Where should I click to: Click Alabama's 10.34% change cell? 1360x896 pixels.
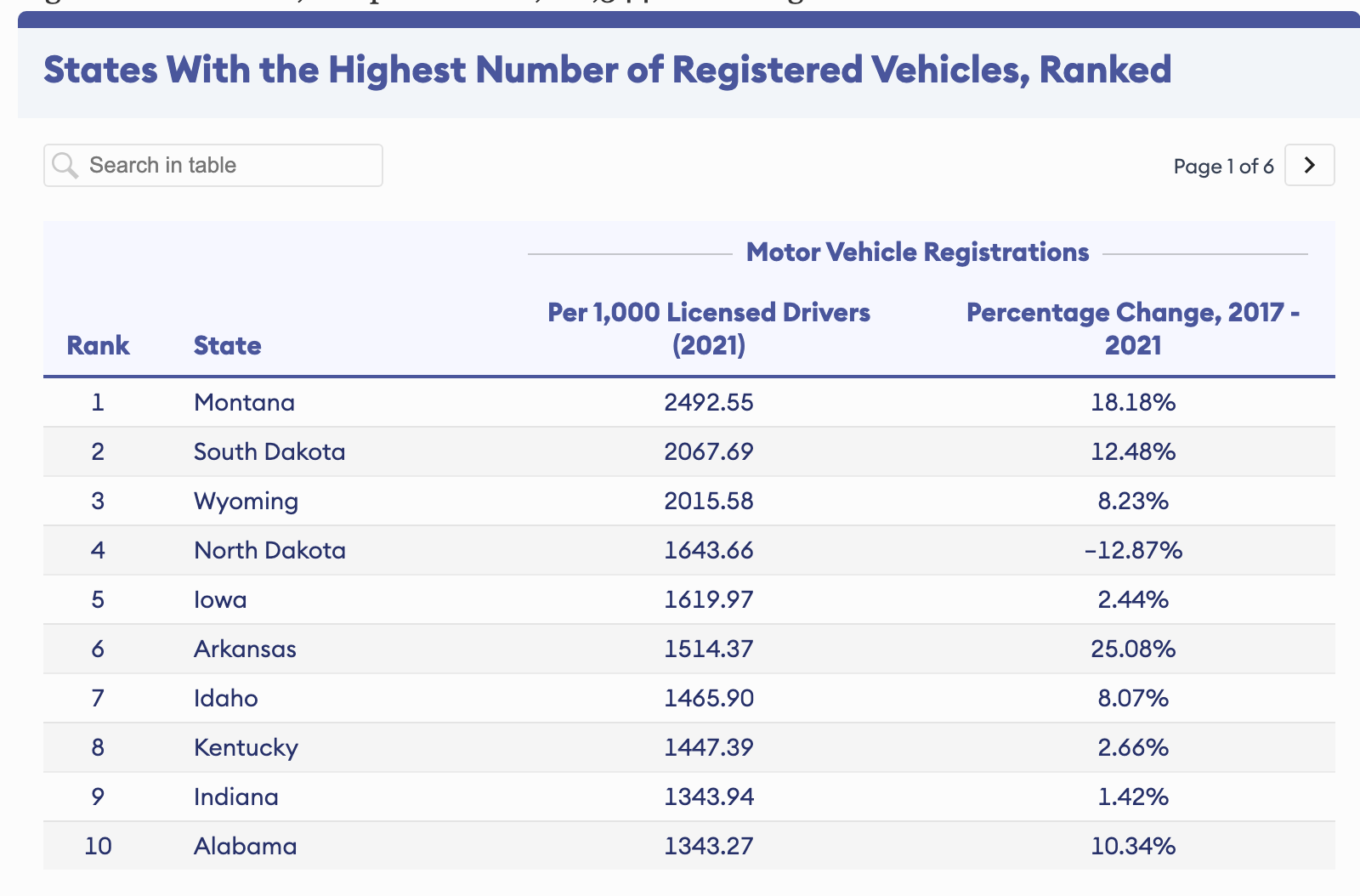point(1133,846)
